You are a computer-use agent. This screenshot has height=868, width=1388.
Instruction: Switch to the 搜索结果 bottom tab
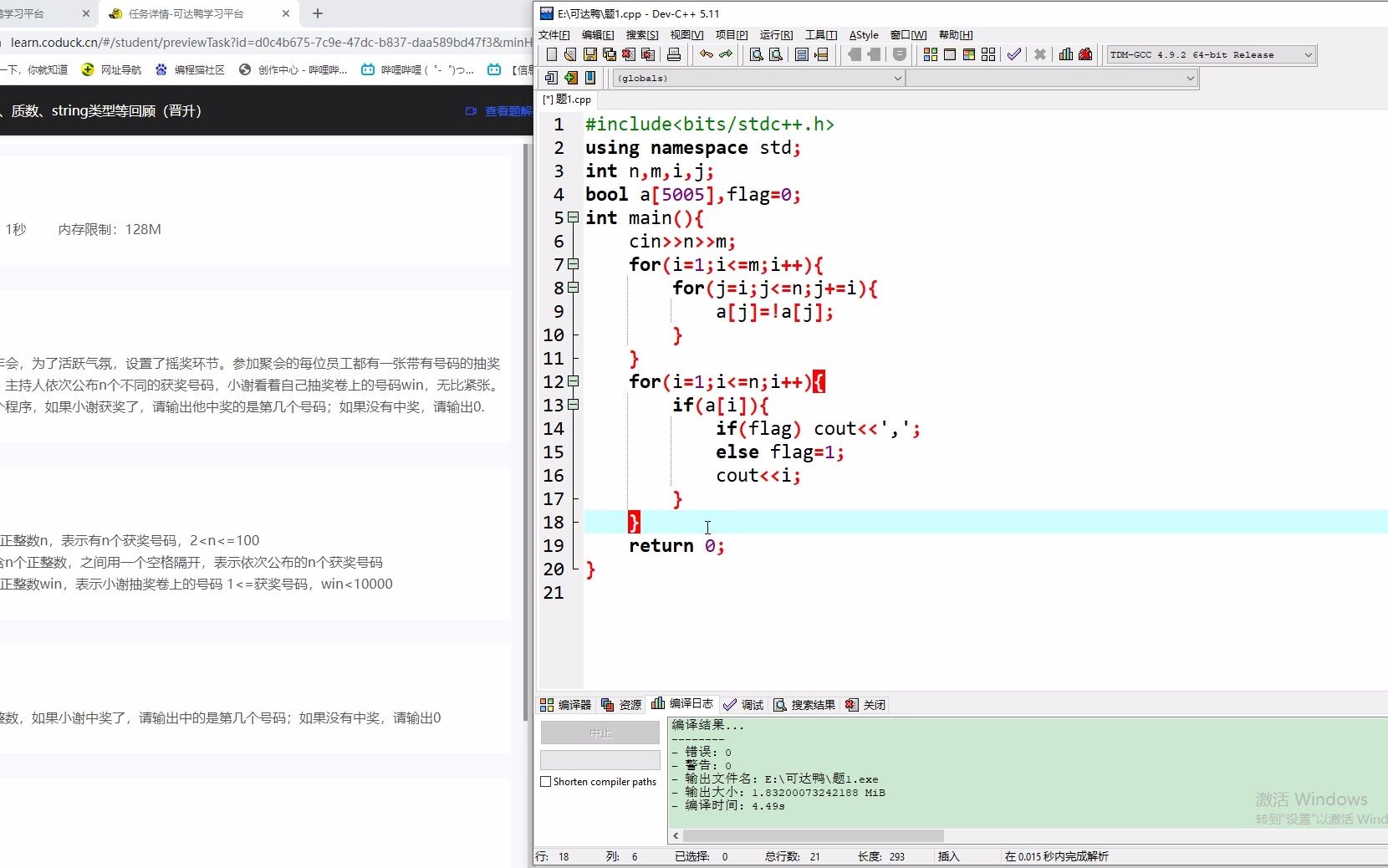[804, 705]
